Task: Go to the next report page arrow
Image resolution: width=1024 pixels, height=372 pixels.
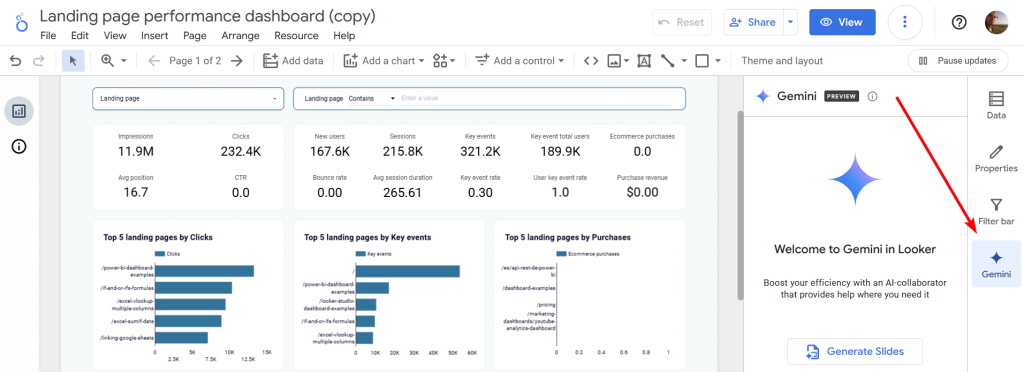Action: [x=237, y=61]
